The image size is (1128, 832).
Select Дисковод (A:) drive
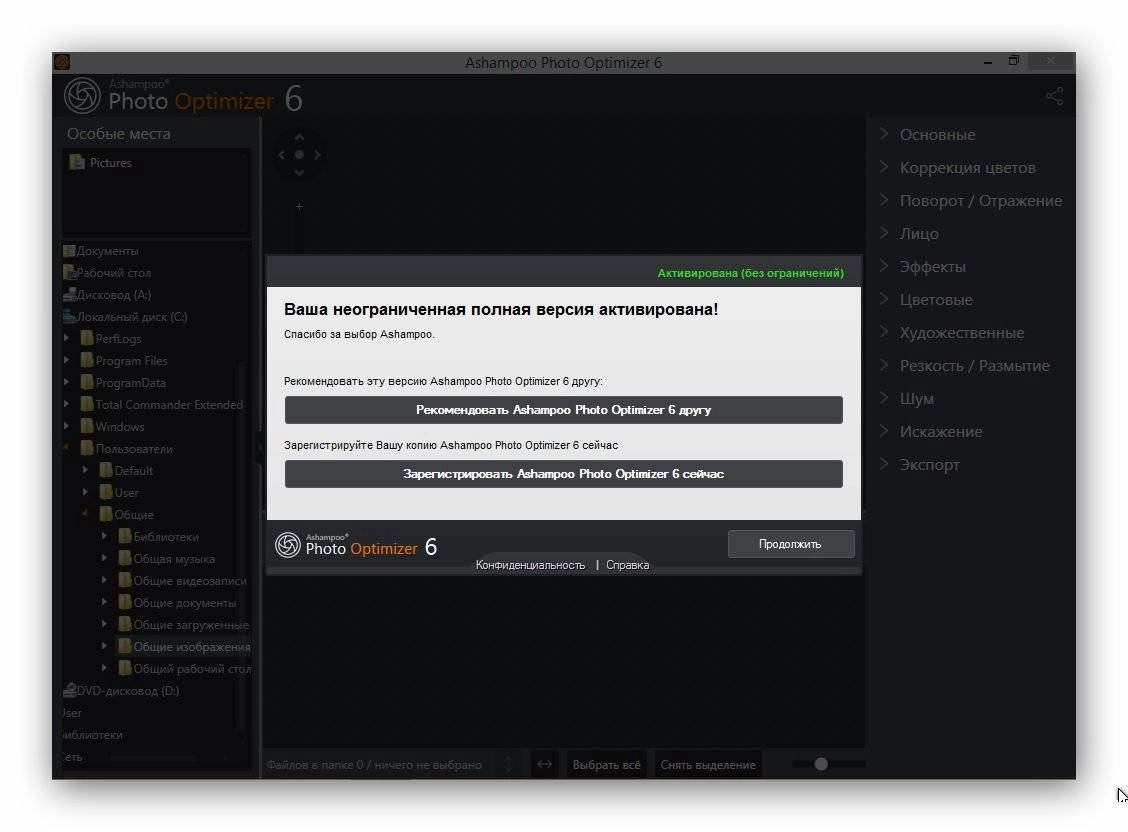(x=106, y=295)
